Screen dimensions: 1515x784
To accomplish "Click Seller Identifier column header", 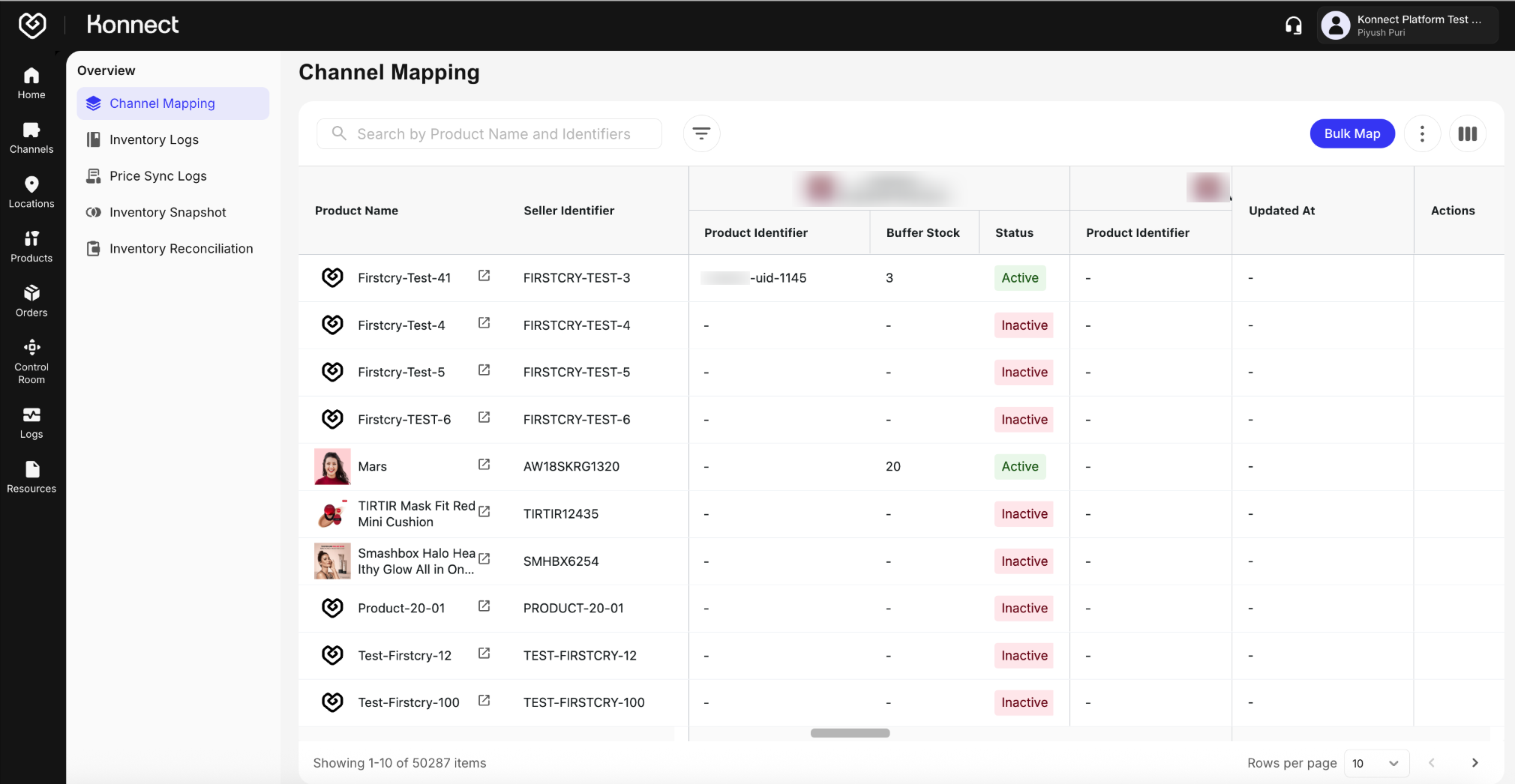I will pyautogui.click(x=569, y=211).
